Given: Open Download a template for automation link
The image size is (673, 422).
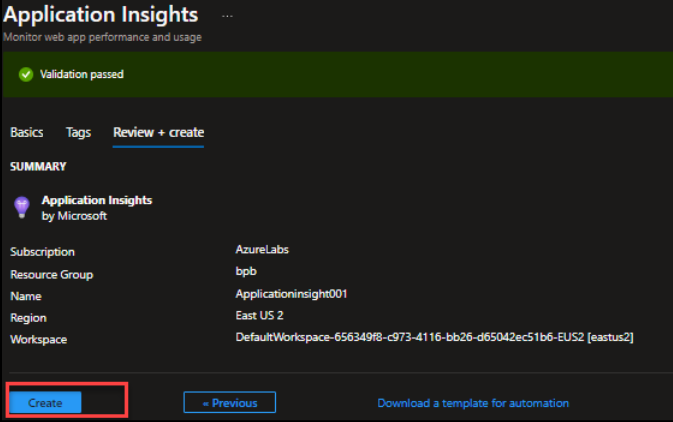Looking at the screenshot, I should [x=472, y=403].
